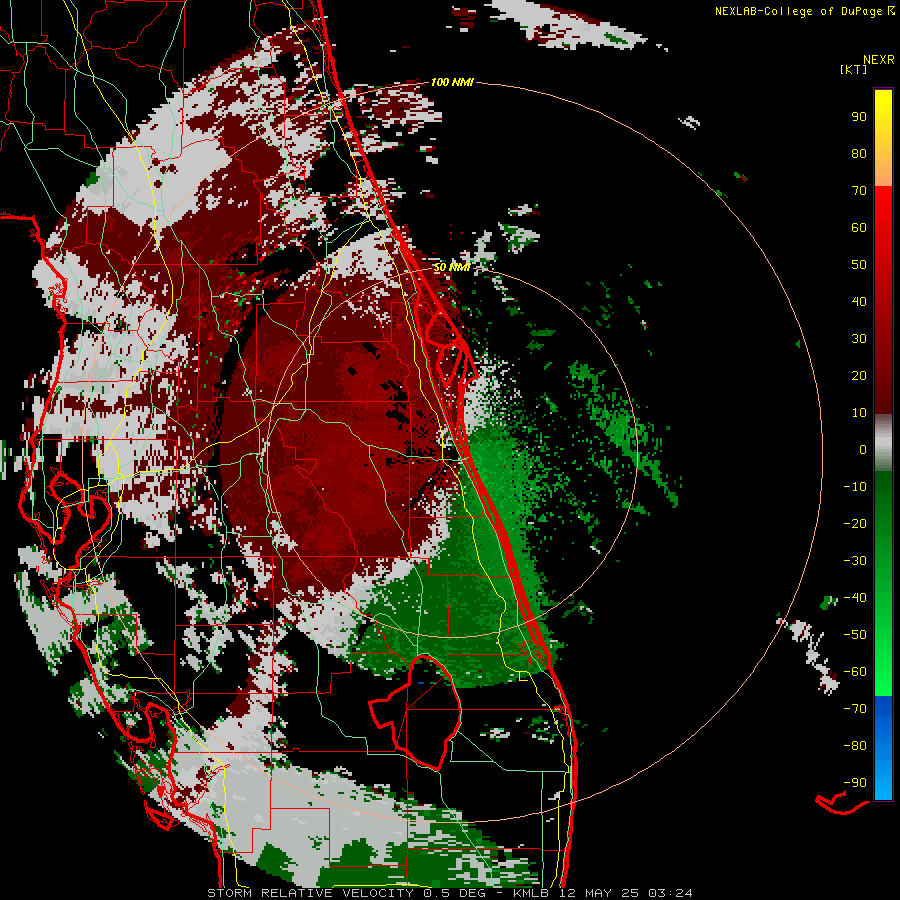Click the NEXLAB-College of DuPage title text
Screen dimensions: 900x900
[798, 11]
